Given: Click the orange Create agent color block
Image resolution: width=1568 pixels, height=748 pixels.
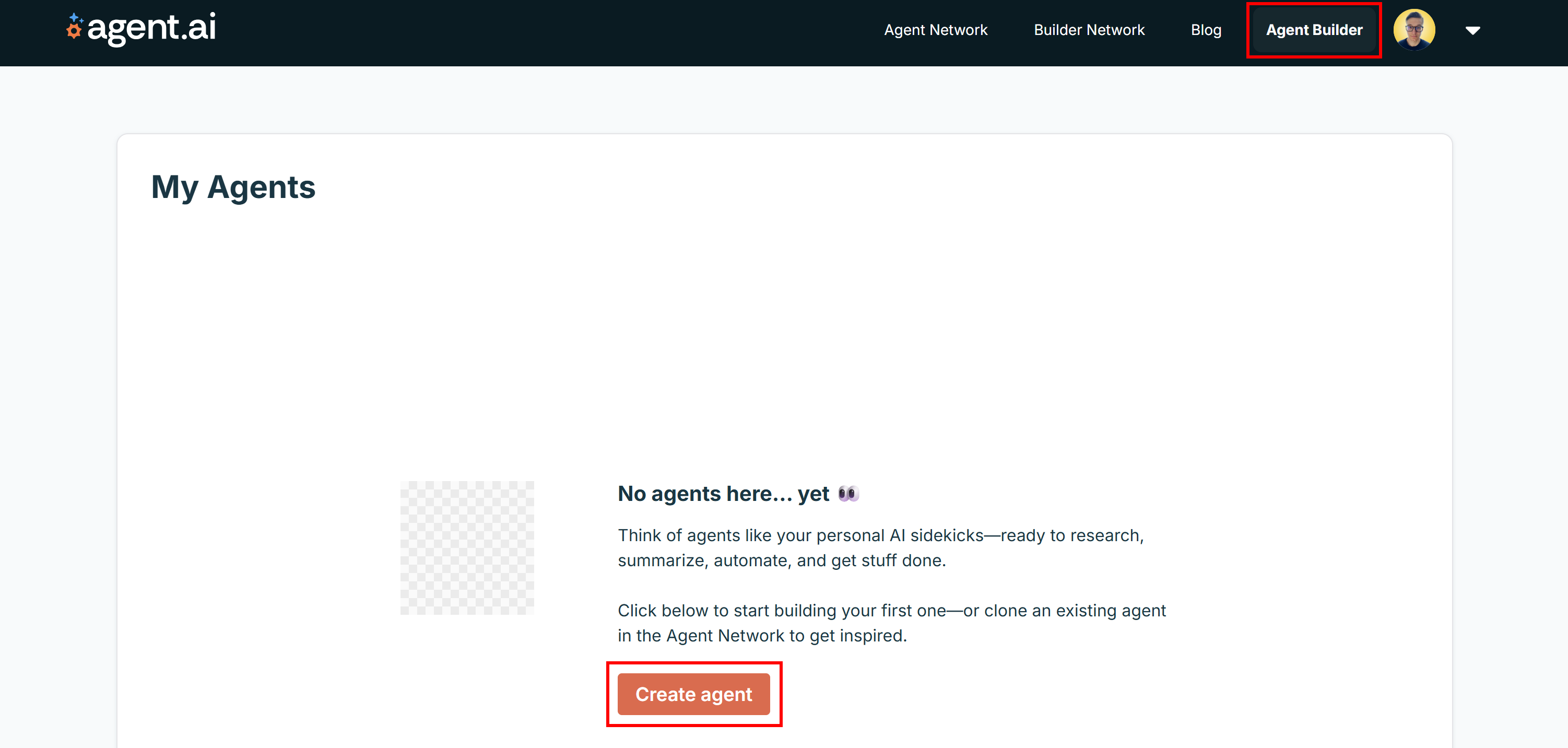Looking at the screenshot, I should (x=694, y=694).
